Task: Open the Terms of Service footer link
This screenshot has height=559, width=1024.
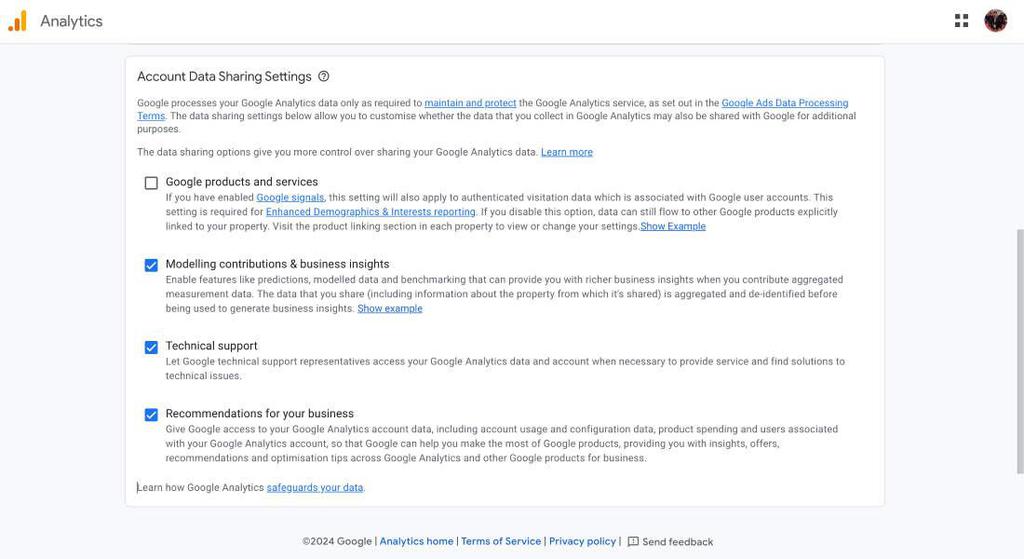Action: click(x=501, y=542)
